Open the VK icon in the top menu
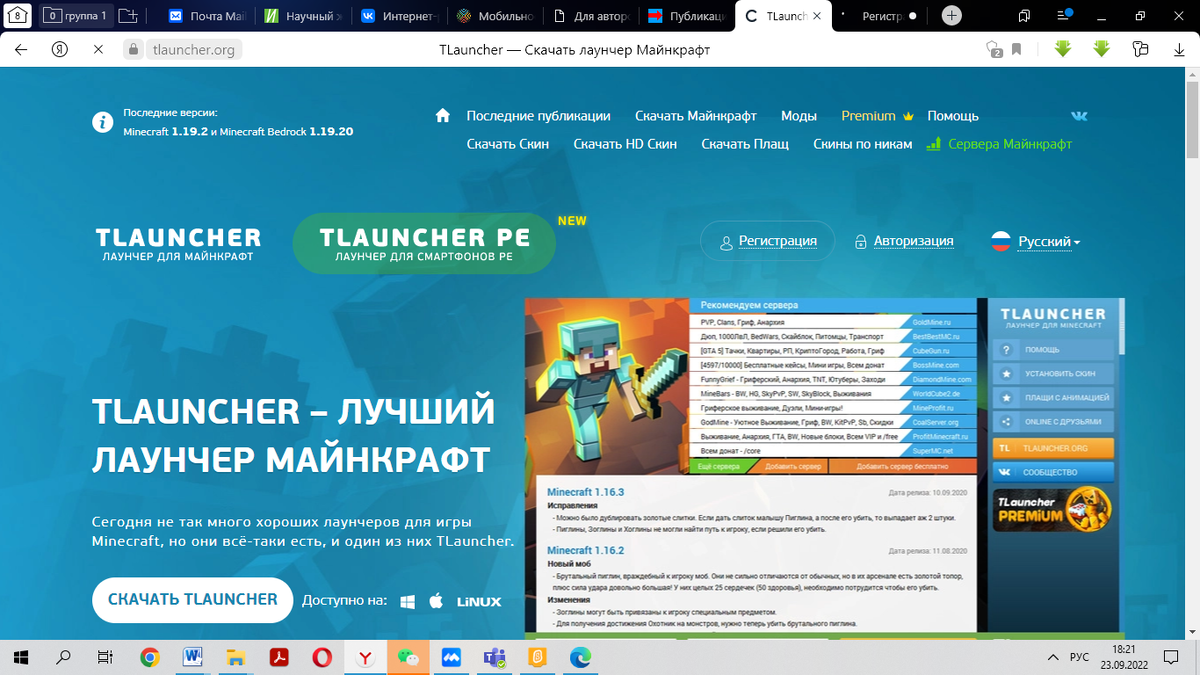Image resolution: width=1200 pixels, height=675 pixels. click(1079, 116)
